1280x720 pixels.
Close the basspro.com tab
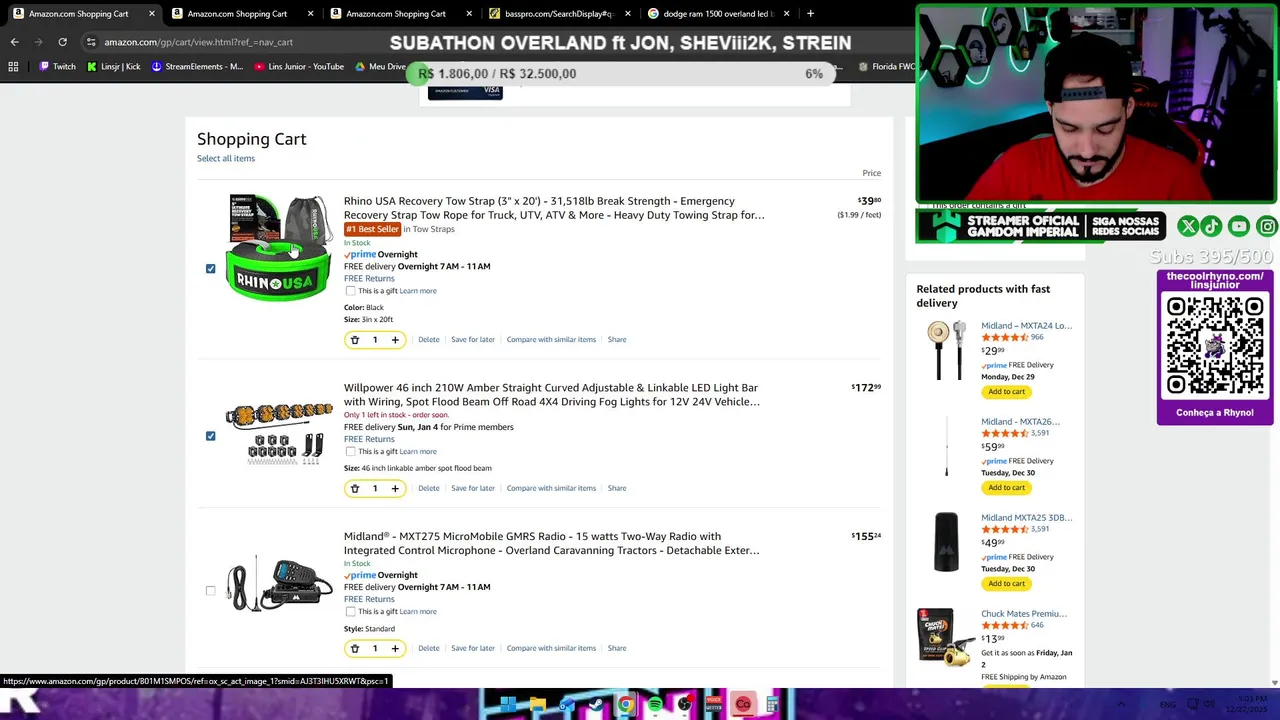[x=628, y=14]
